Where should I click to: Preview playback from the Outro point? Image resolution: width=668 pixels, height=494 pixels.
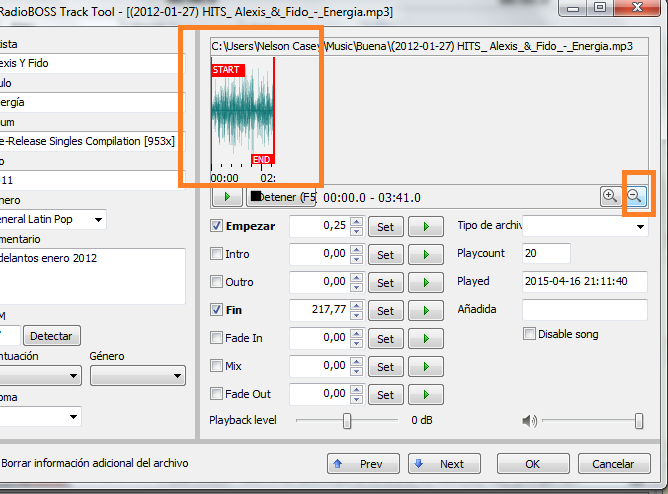(427, 283)
